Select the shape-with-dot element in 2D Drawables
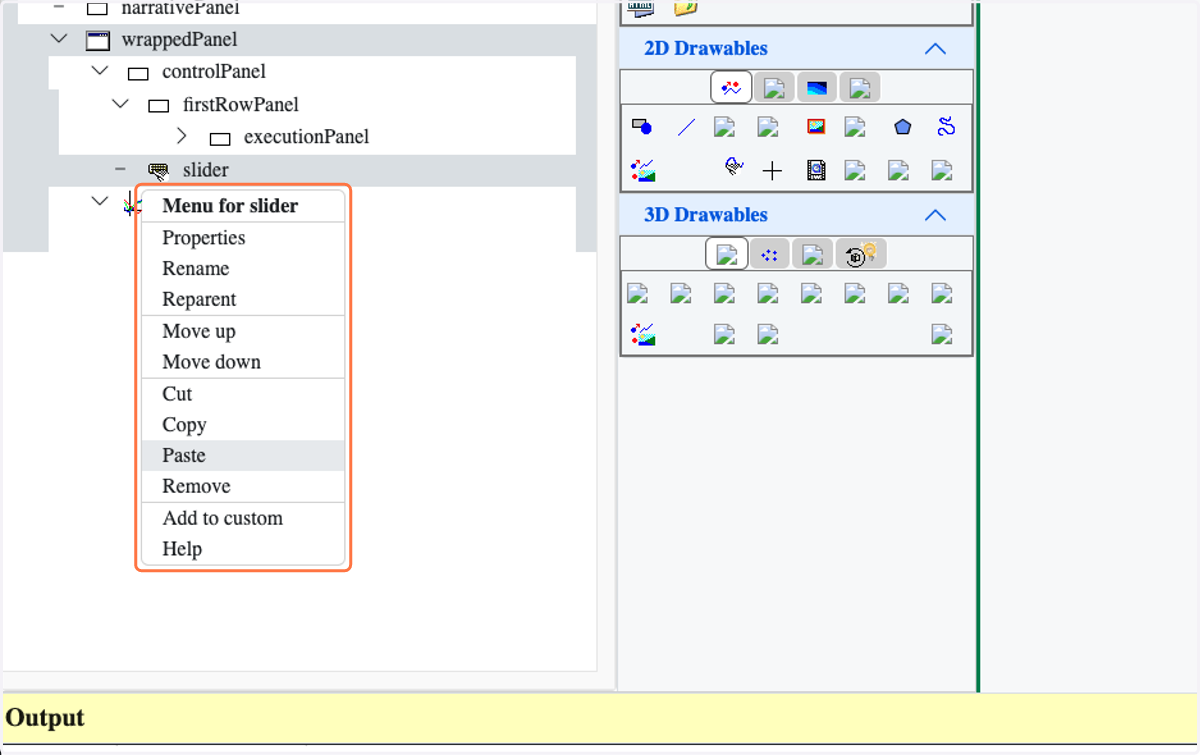The width and height of the screenshot is (1200, 755). pyautogui.click(x=642, y=127)
